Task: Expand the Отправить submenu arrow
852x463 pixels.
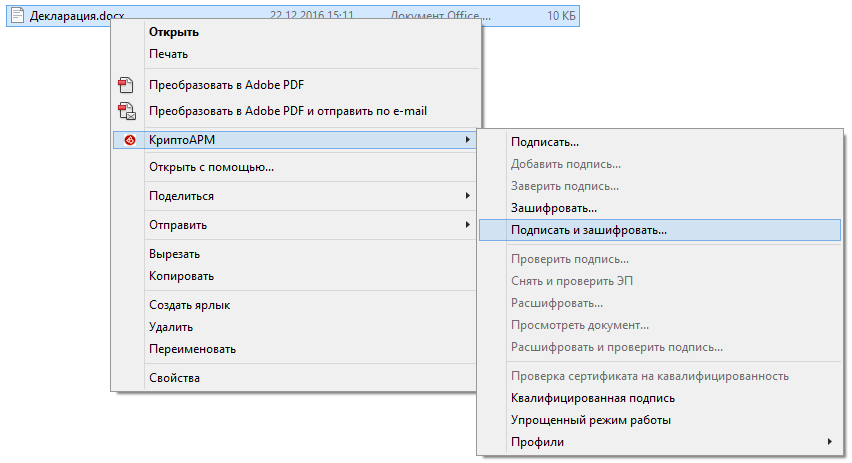Action: [467, 224]
